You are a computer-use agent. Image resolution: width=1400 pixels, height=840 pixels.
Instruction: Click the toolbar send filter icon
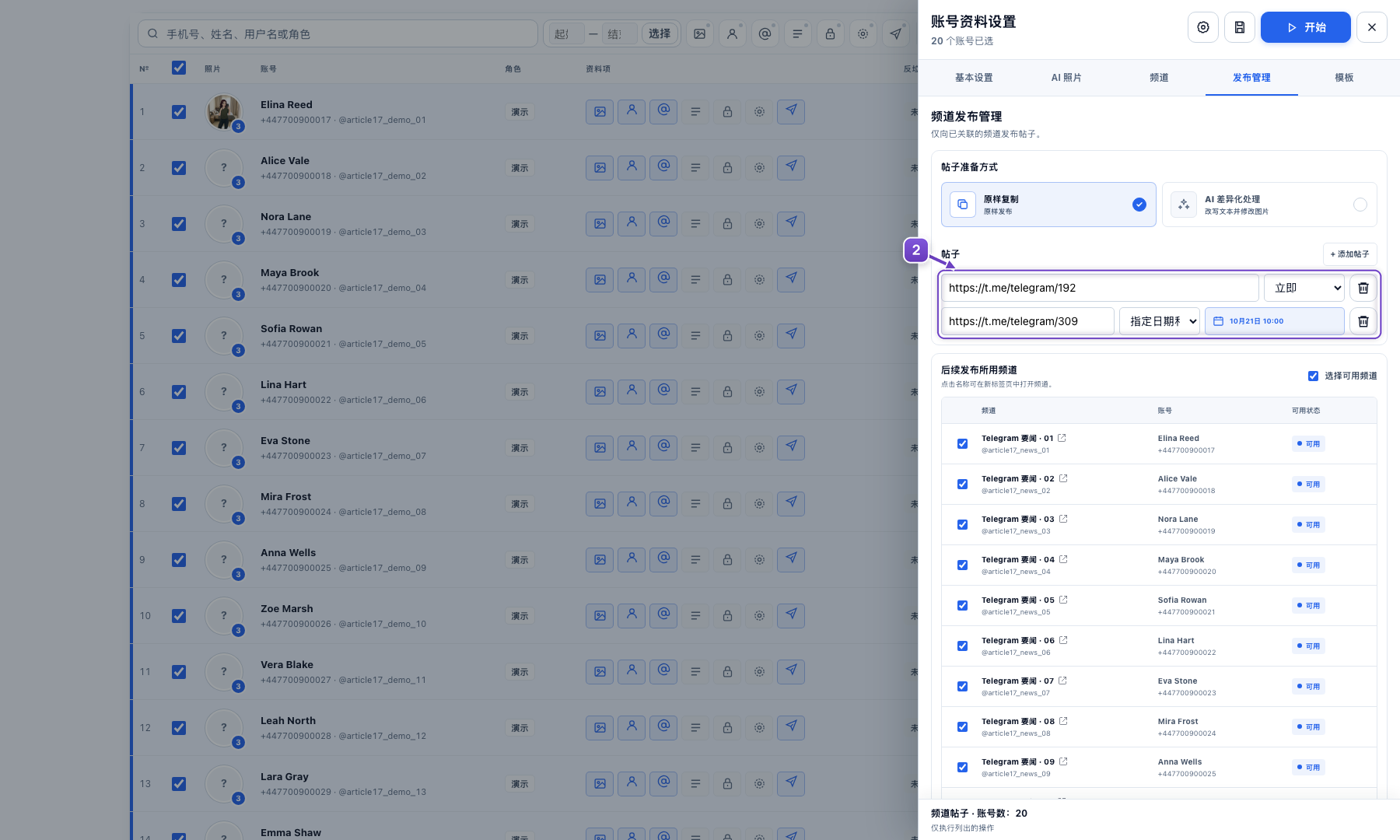(x=896, y=33)
